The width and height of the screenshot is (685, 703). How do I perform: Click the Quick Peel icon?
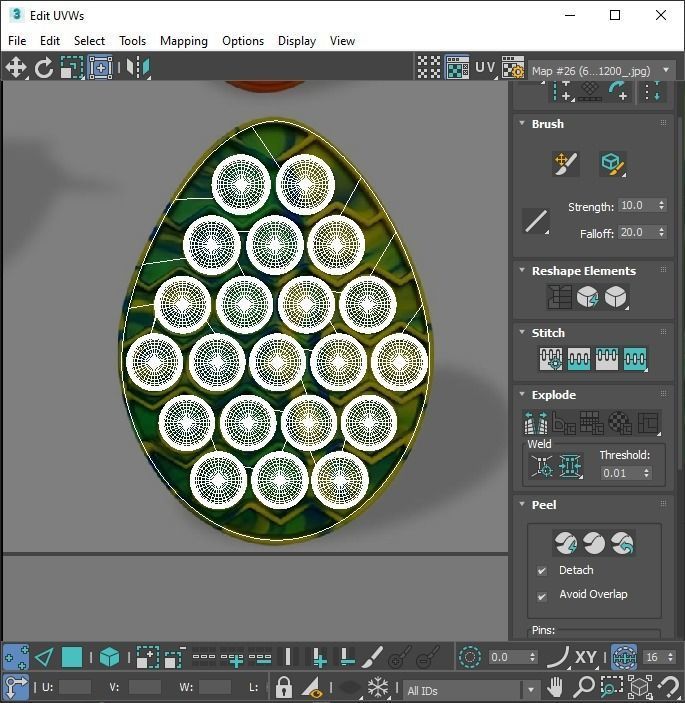click(x=565, y=543)
